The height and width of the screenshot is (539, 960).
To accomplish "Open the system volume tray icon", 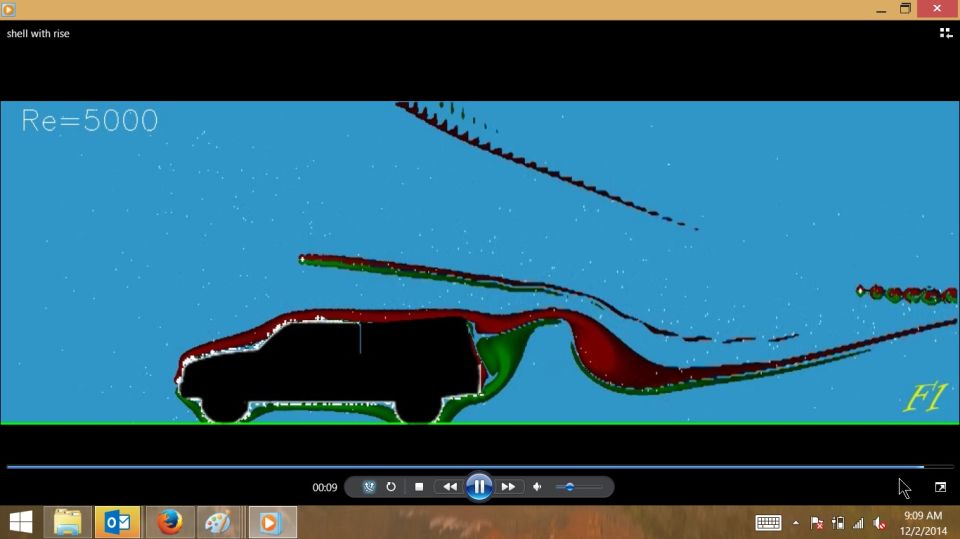I will (x=880, y=522).
